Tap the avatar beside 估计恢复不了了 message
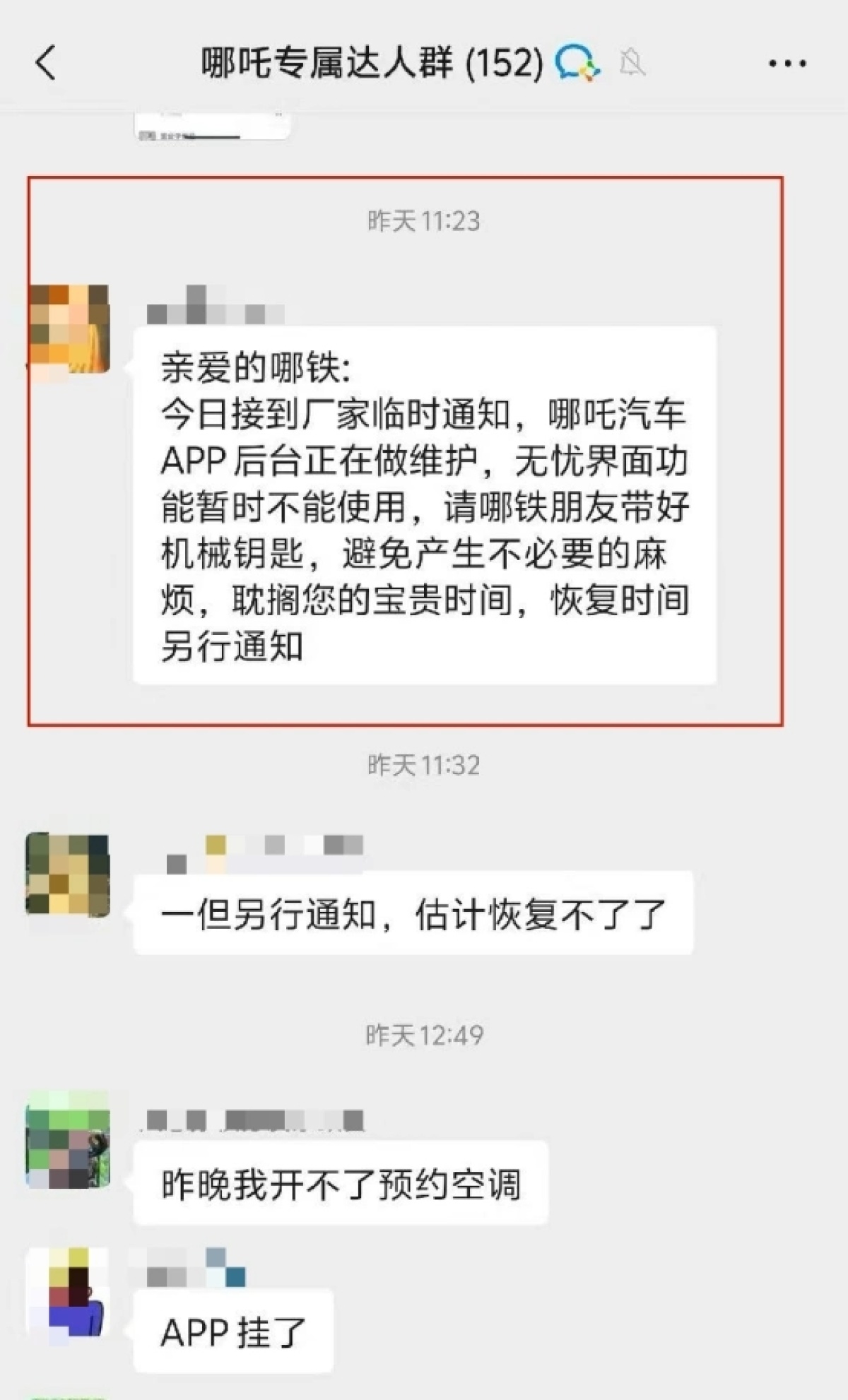This screenshot has width=848, height=1400. [x=68, y=874]
